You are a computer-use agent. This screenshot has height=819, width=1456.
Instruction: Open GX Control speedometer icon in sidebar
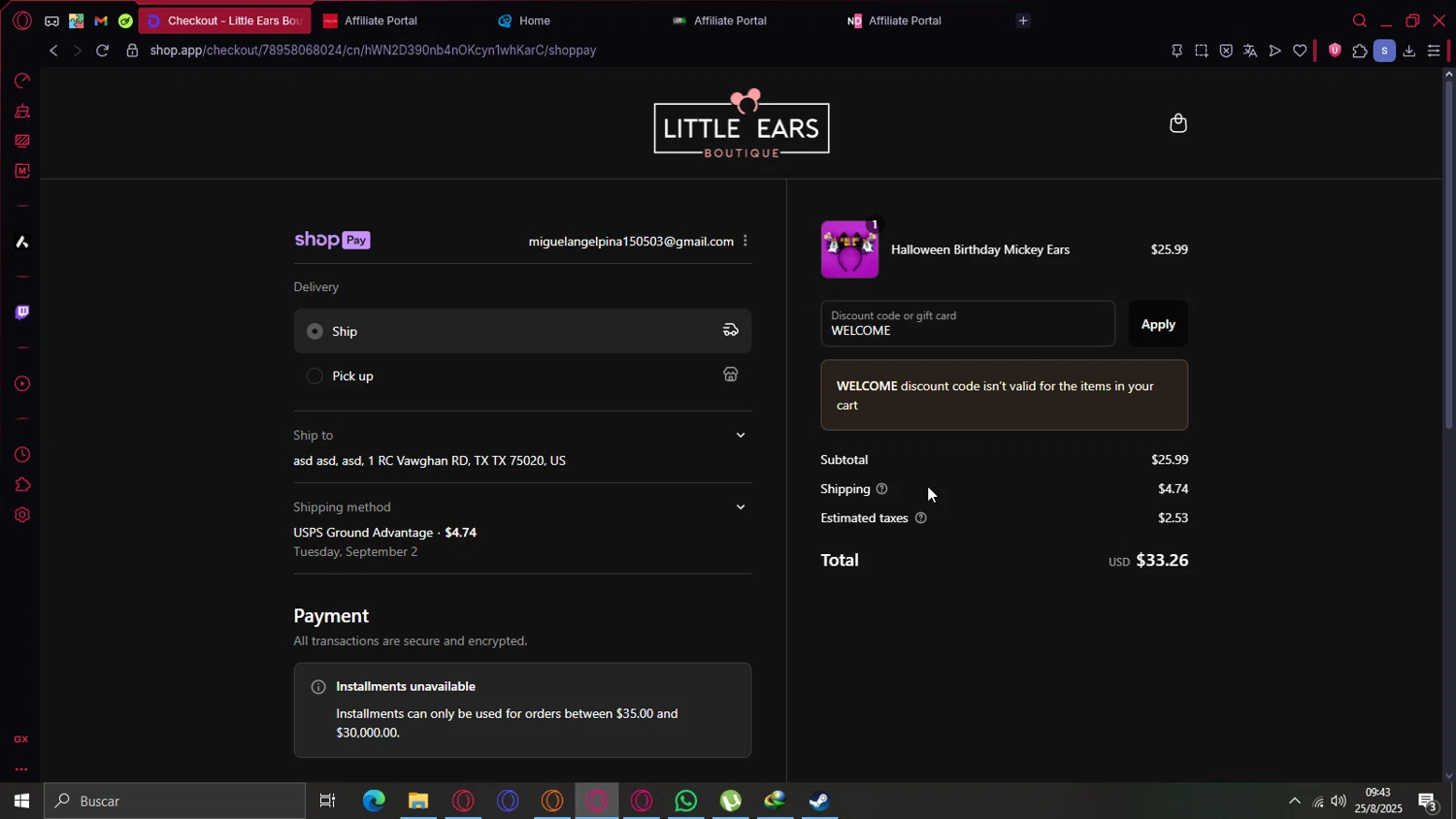tap(21, 81)
